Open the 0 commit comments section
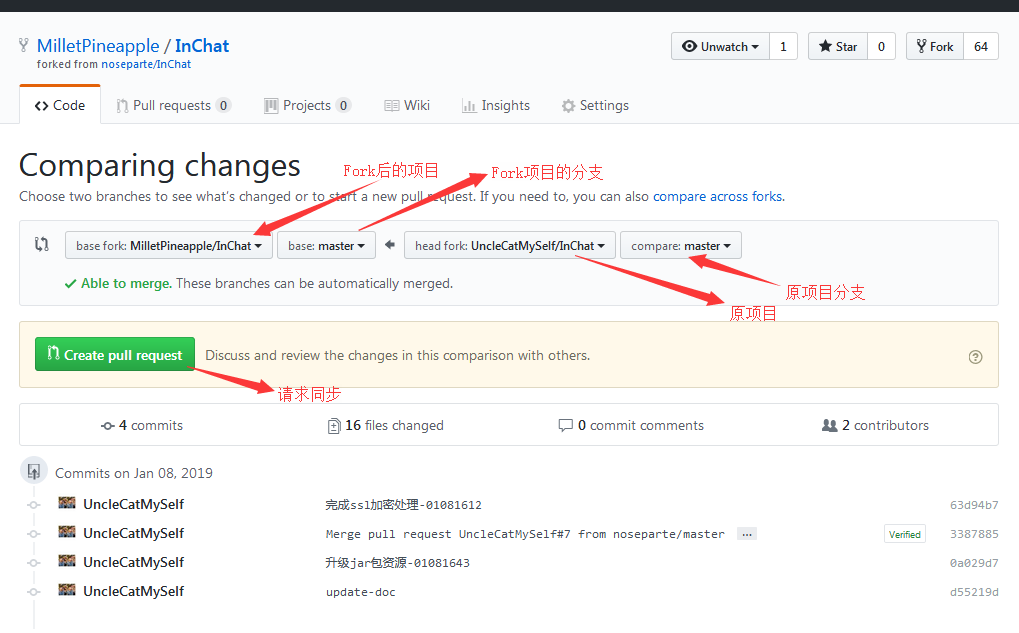 (x=631, y=425)
